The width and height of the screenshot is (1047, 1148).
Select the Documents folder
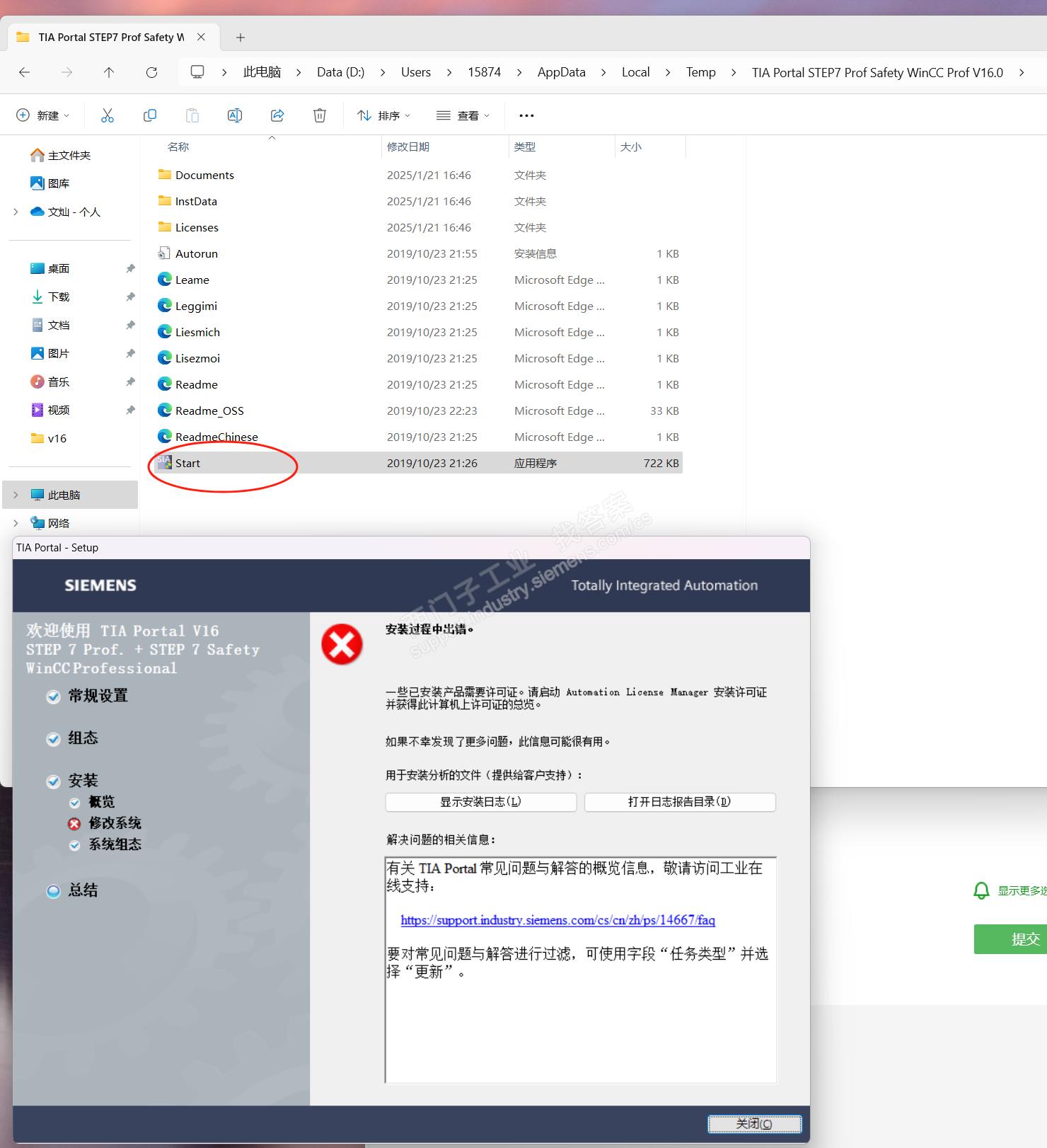[418, 175]
